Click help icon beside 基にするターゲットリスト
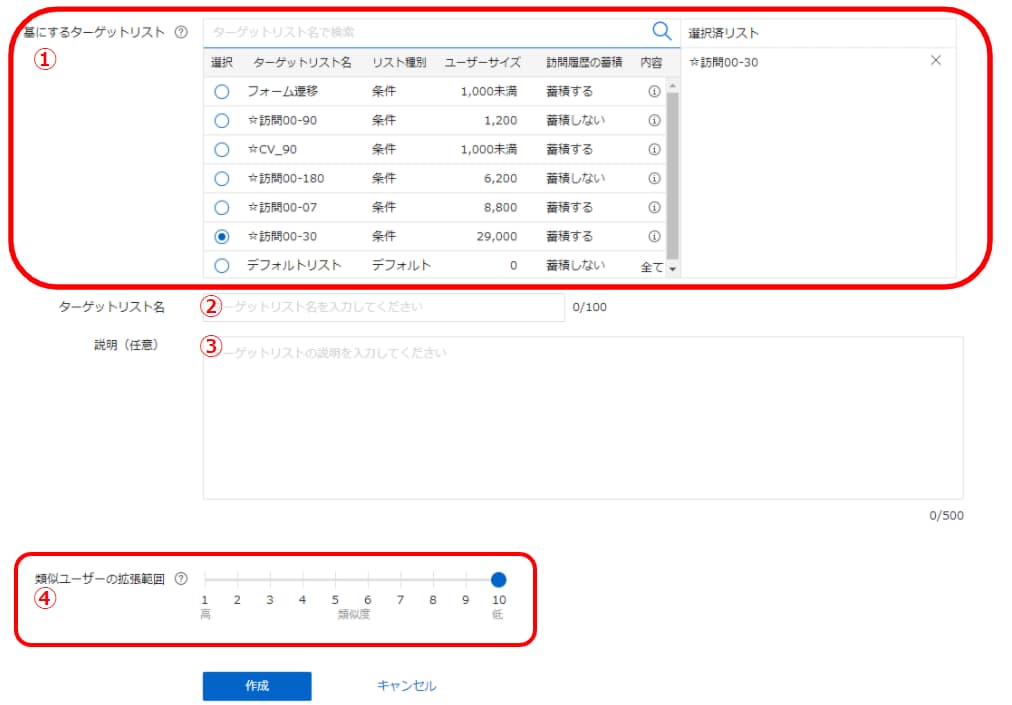 coord(180,32)
